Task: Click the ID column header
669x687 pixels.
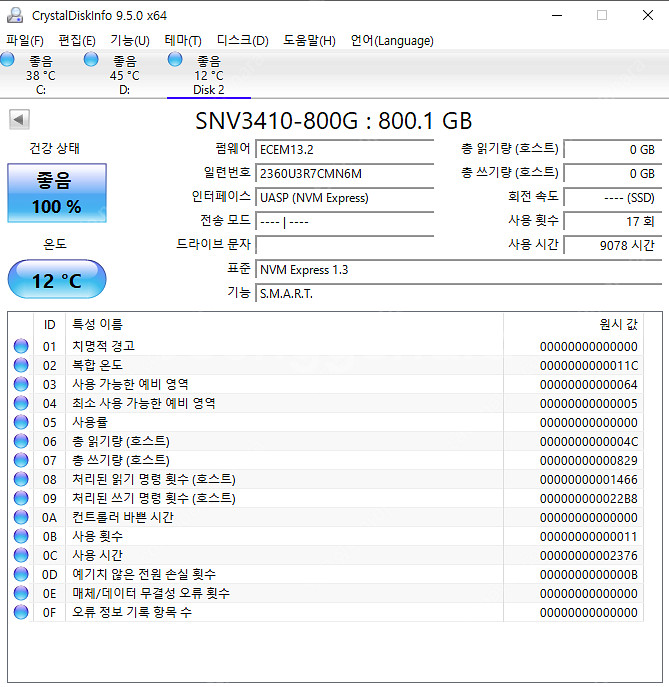Action: (50, 325)
